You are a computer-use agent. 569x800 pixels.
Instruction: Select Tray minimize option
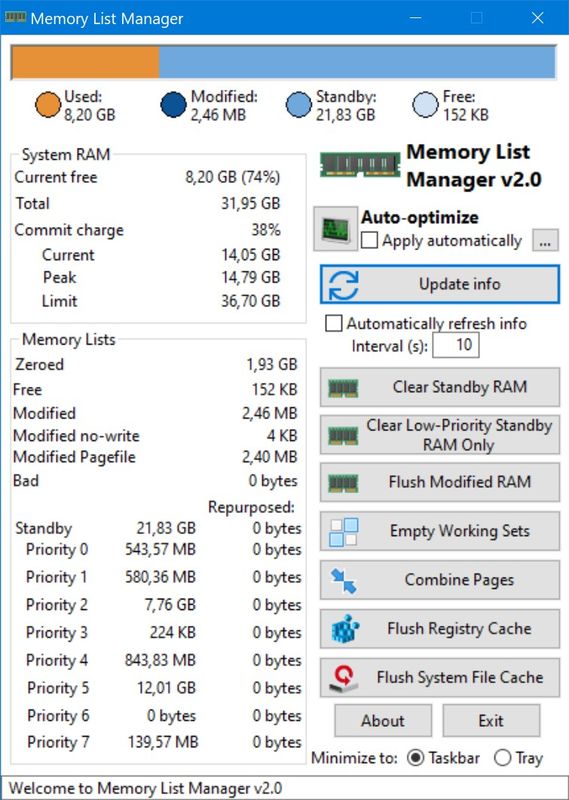click(503, 758)
